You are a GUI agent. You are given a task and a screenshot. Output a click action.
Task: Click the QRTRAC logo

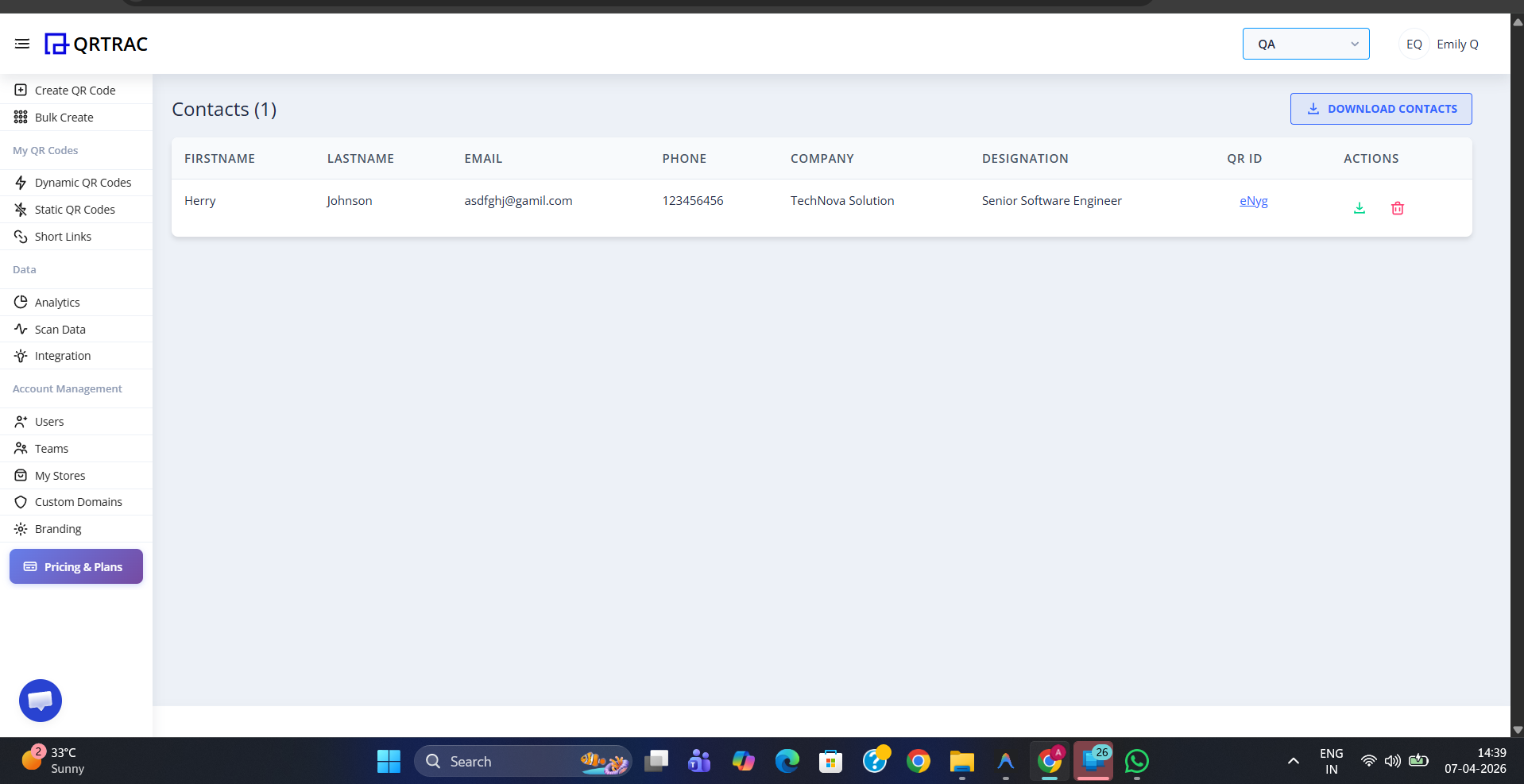point(95,44)
